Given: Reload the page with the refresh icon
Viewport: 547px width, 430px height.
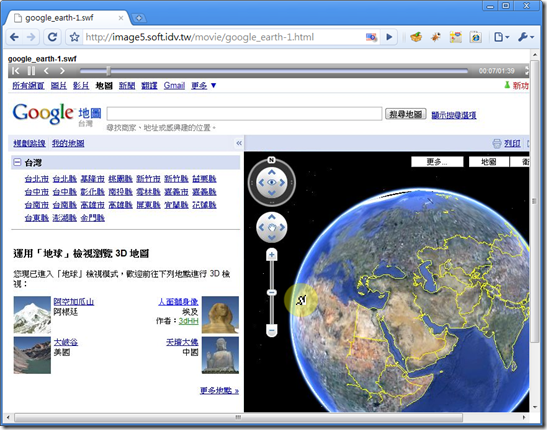Looking at the screenshot, I should pyautogui.click(x=52, y=37).
